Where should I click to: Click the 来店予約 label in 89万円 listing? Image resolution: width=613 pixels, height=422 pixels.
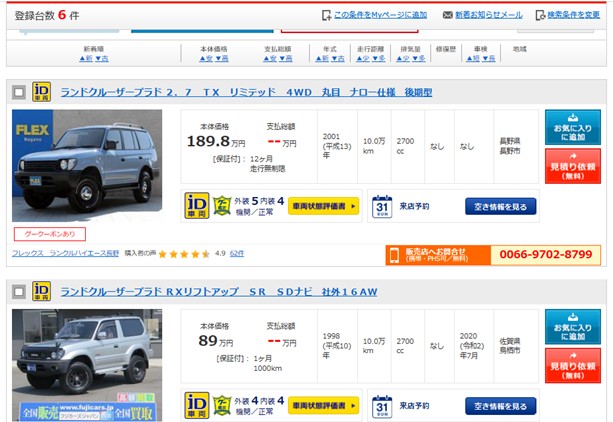414,406
